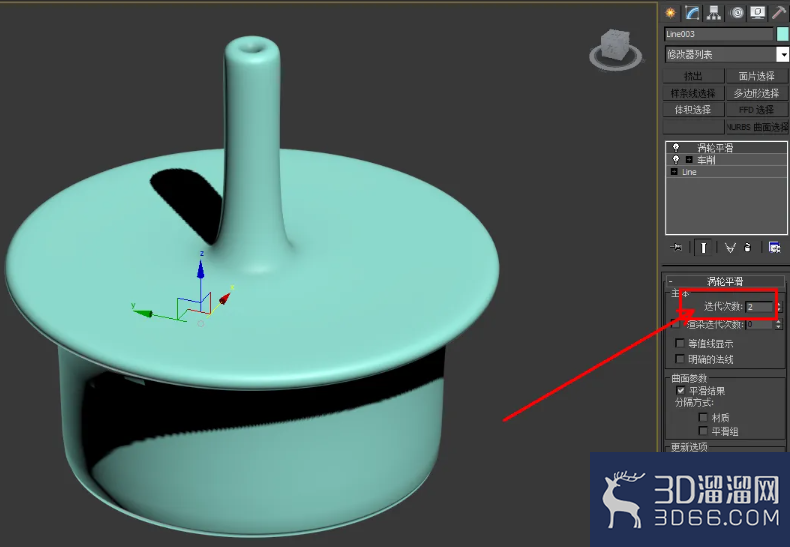
Task: Click Make Unique icon below stack
Action: pos(730,247)
